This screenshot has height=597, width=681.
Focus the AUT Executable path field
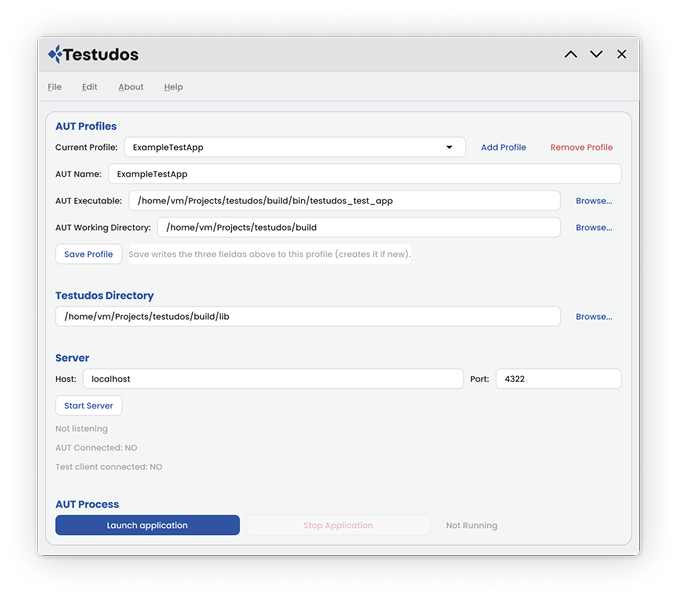coord(344,201)
